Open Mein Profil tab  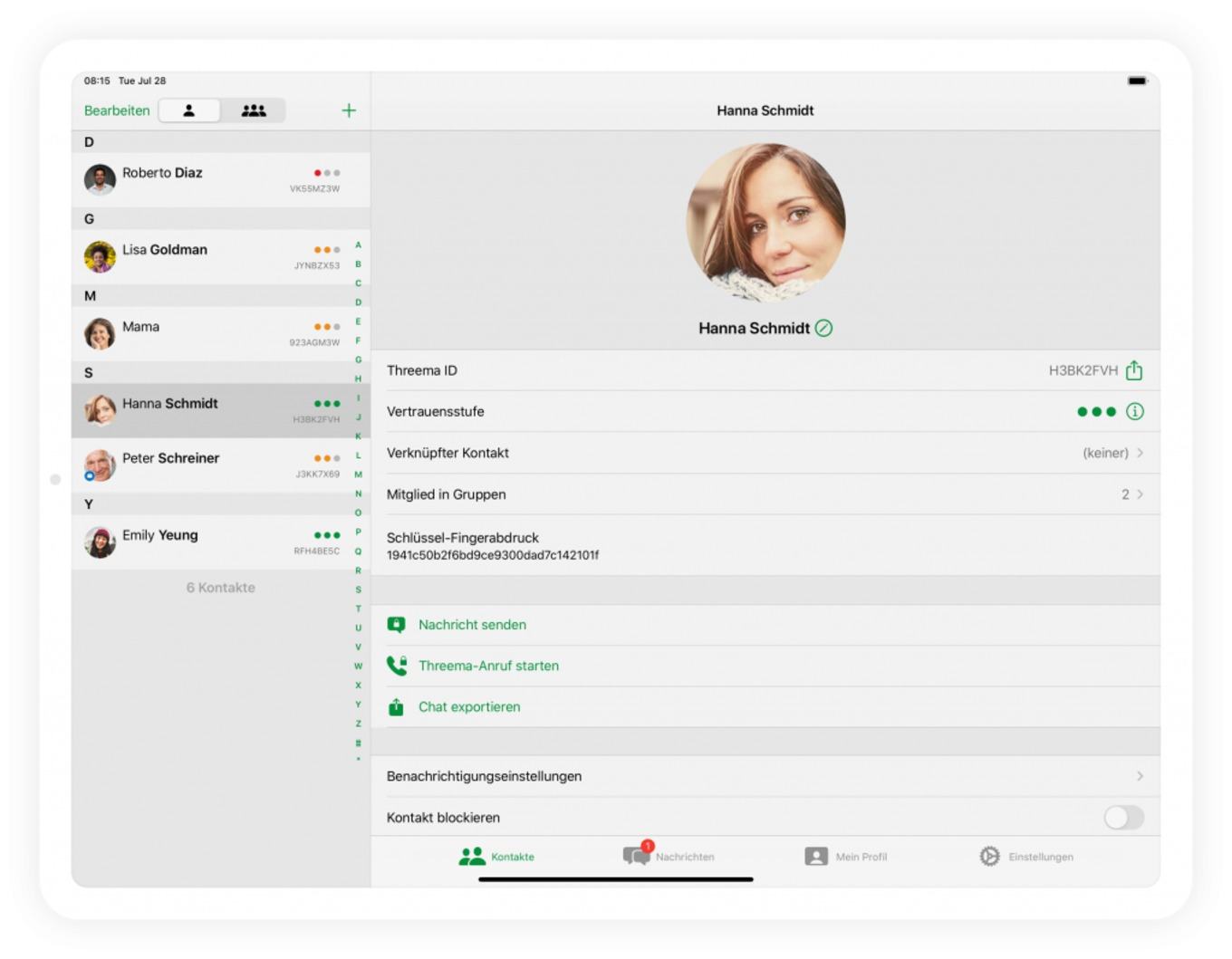(x=846, y=857)
